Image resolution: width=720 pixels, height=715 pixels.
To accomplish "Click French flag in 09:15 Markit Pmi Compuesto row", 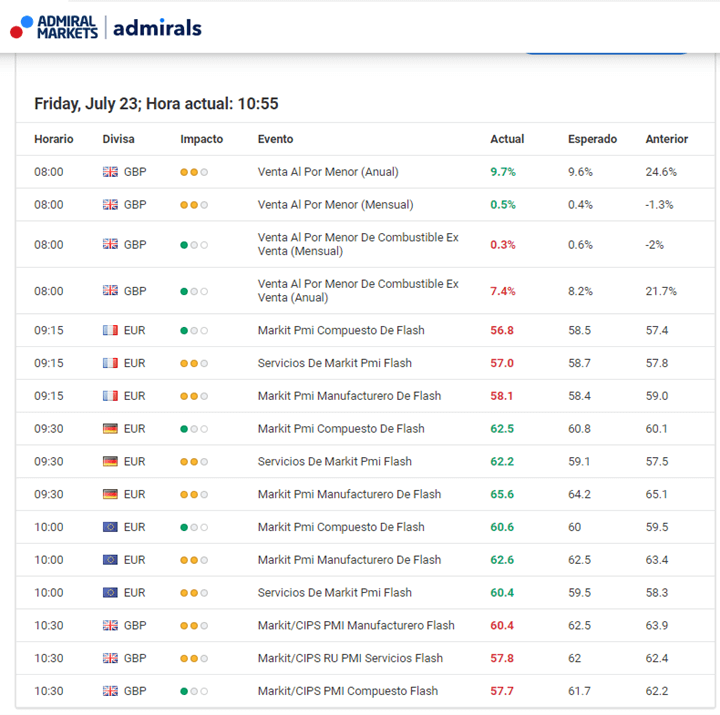I will [110, 330].
